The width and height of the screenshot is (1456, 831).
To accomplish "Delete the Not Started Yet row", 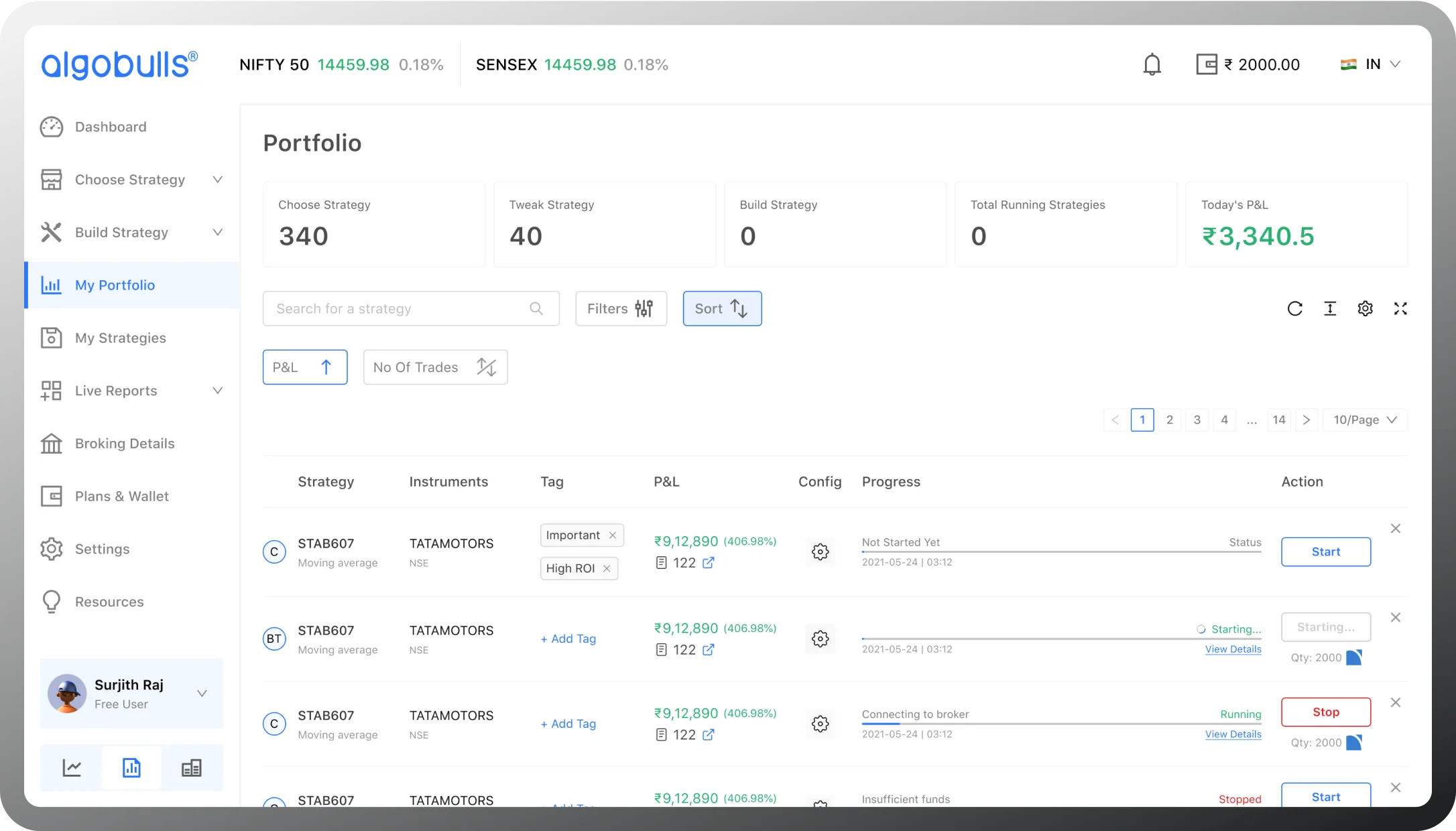I will click(x=1396, y=529).
